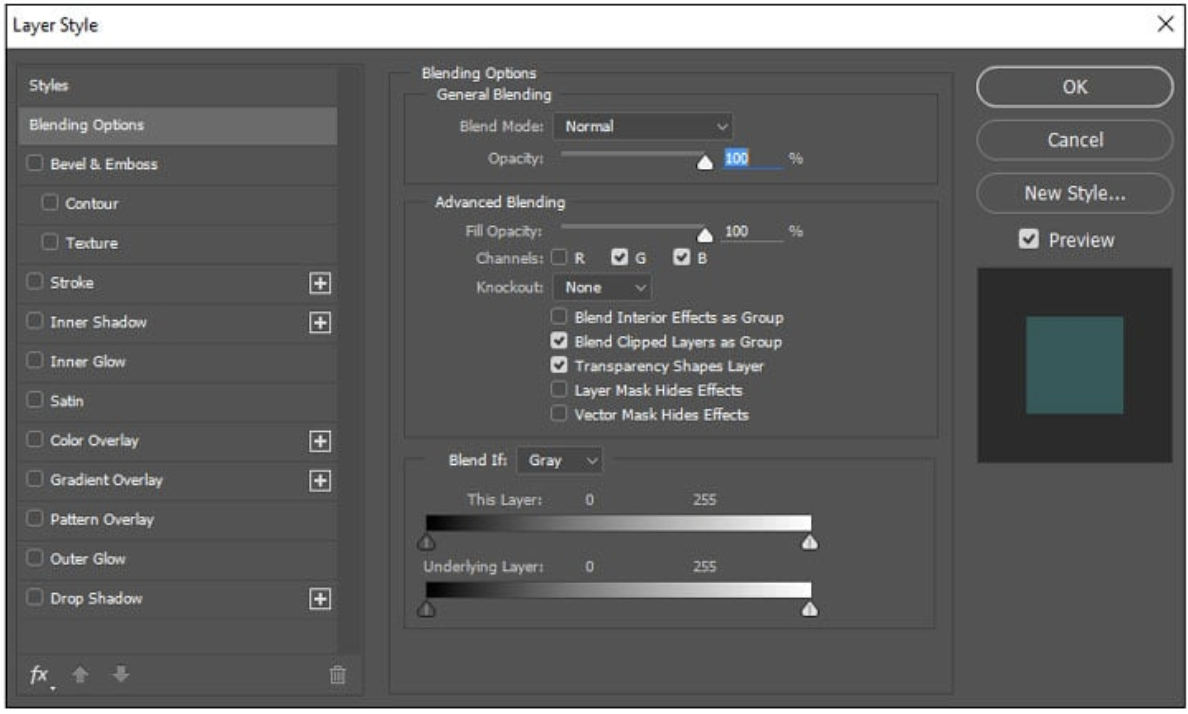
Task: Uncheck Blend Clipped Layers as Group
Action: point(559,340)
